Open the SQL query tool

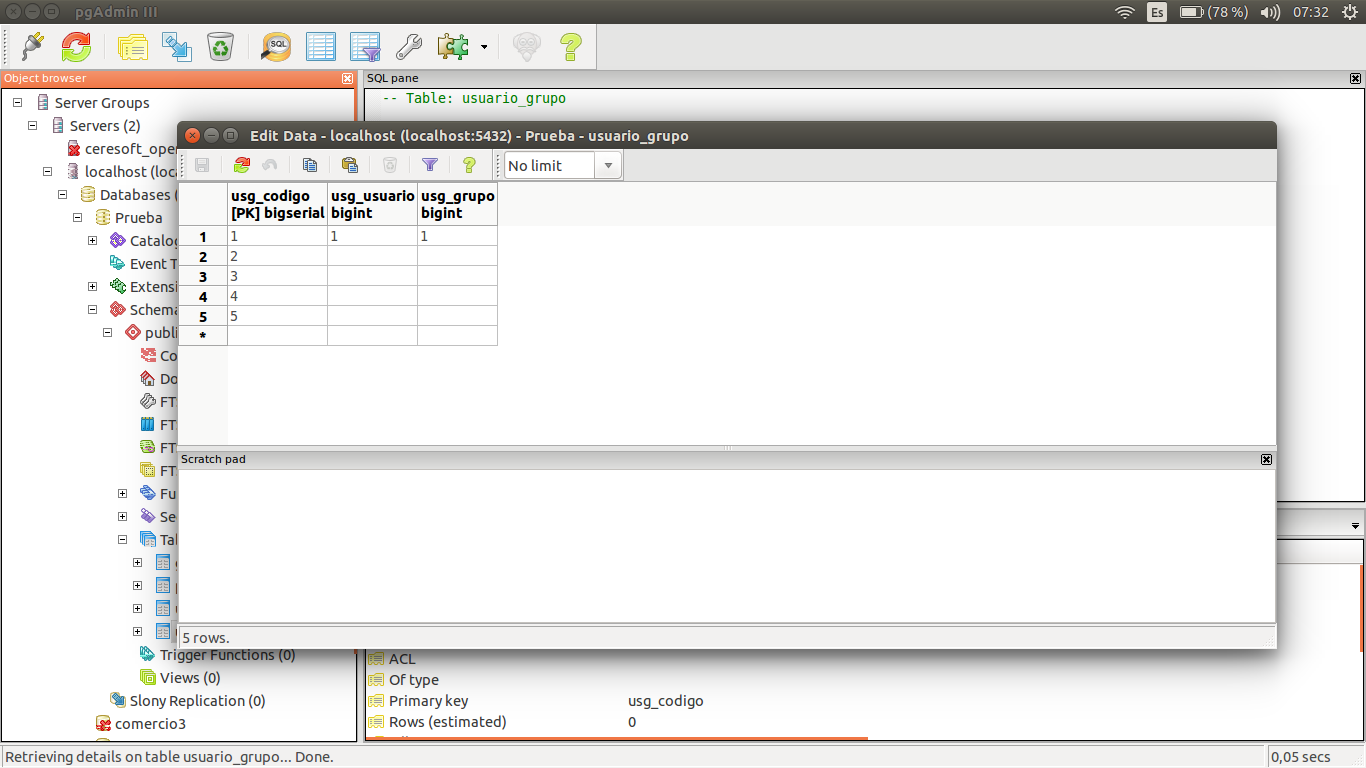[276, 46]
